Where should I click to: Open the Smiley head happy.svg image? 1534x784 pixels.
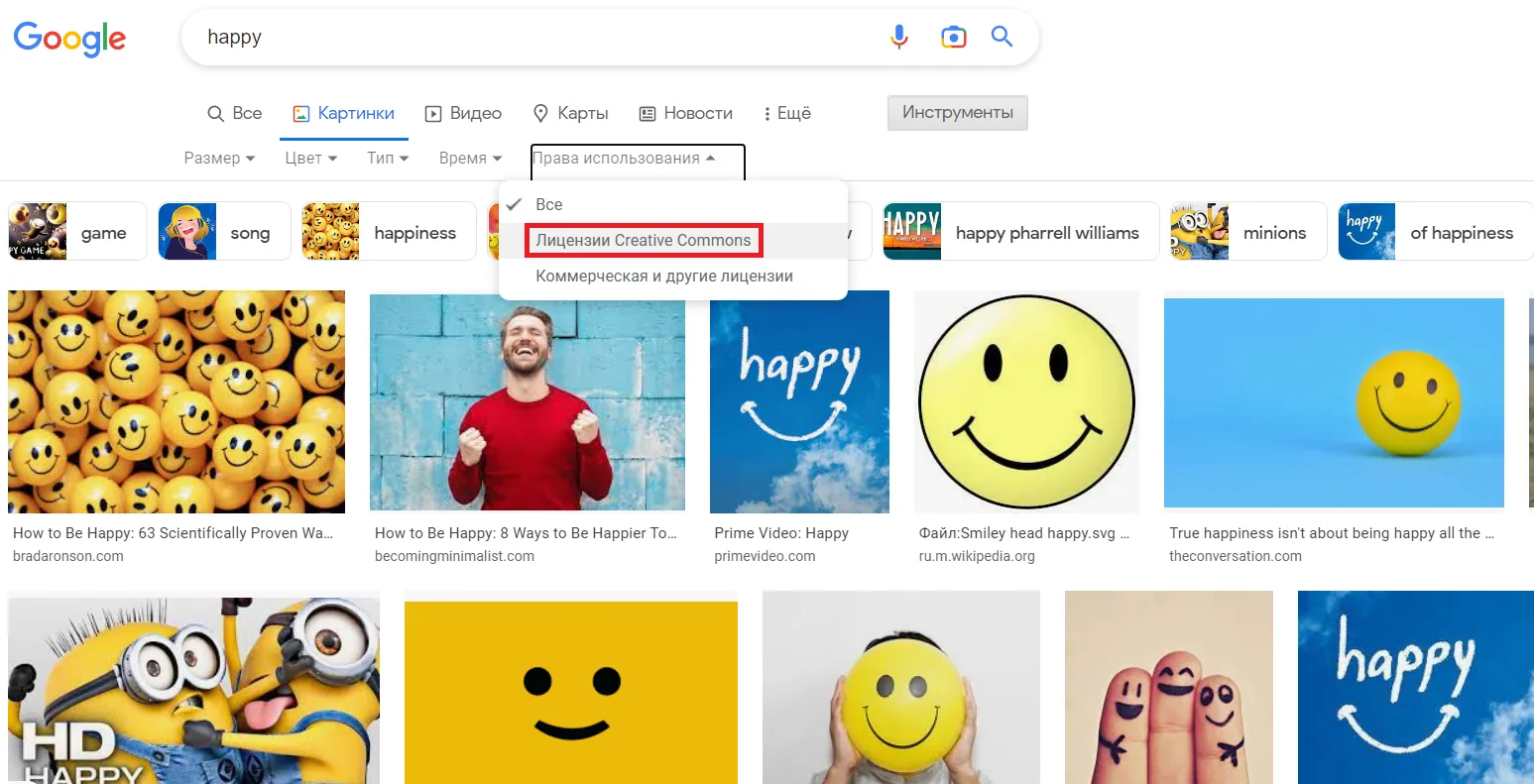1026,401
